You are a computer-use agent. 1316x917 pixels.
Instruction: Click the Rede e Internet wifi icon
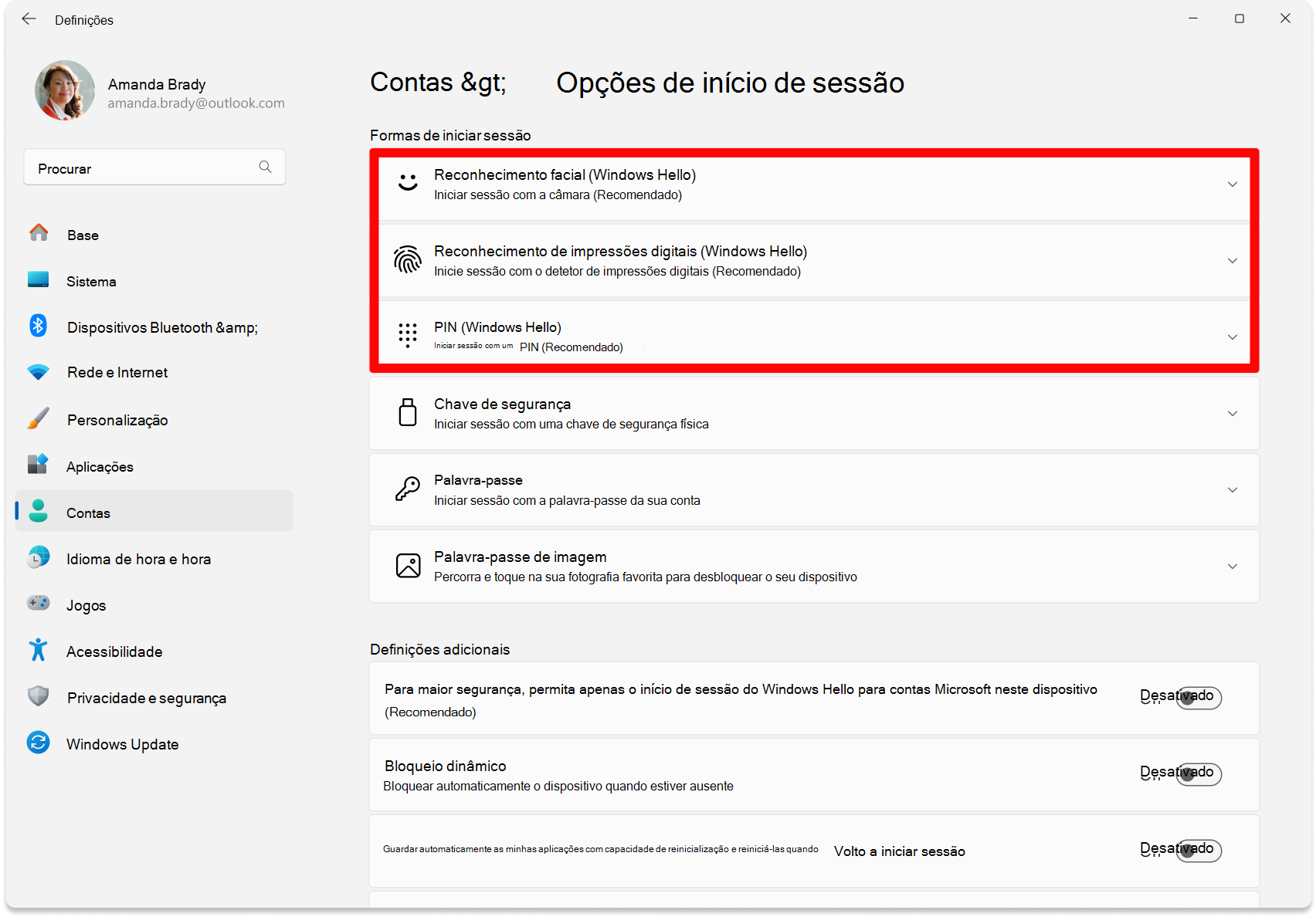[x=39, y=372]
